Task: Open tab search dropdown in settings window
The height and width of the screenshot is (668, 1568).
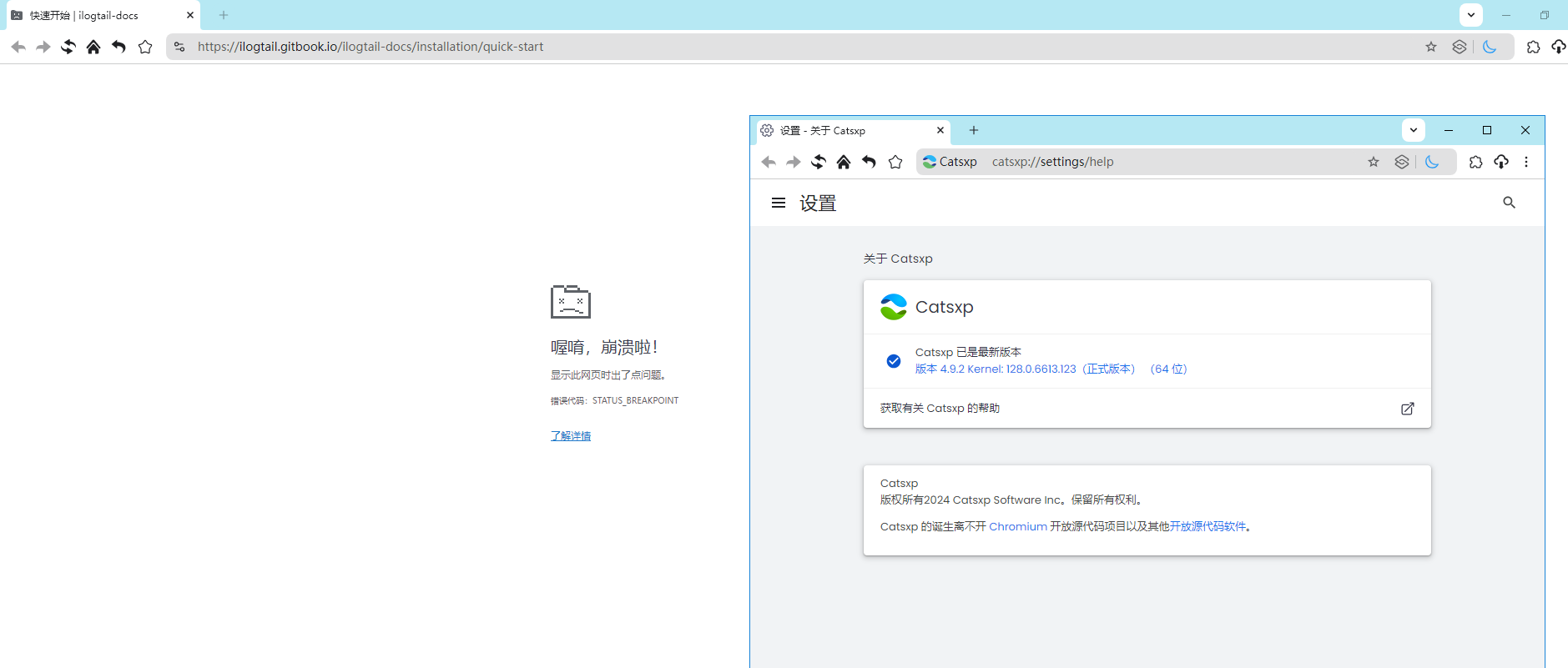Action: (1414, 130)
